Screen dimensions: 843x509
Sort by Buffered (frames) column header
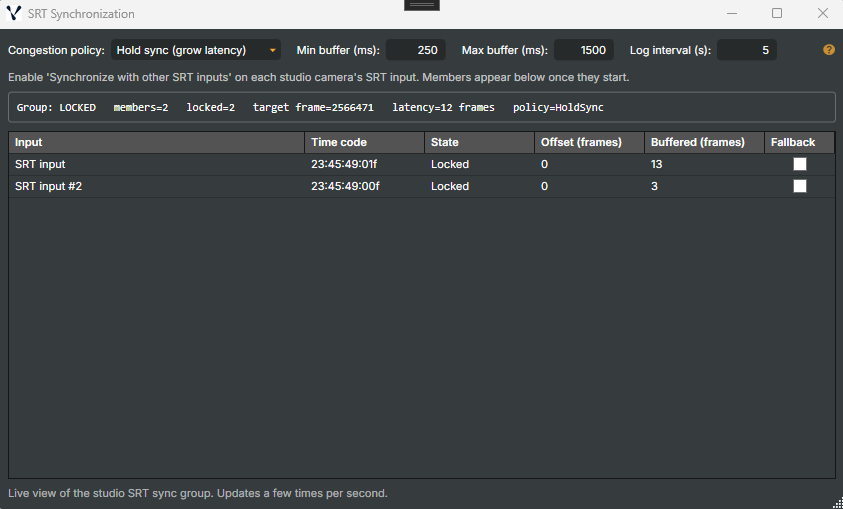[704, 142]
